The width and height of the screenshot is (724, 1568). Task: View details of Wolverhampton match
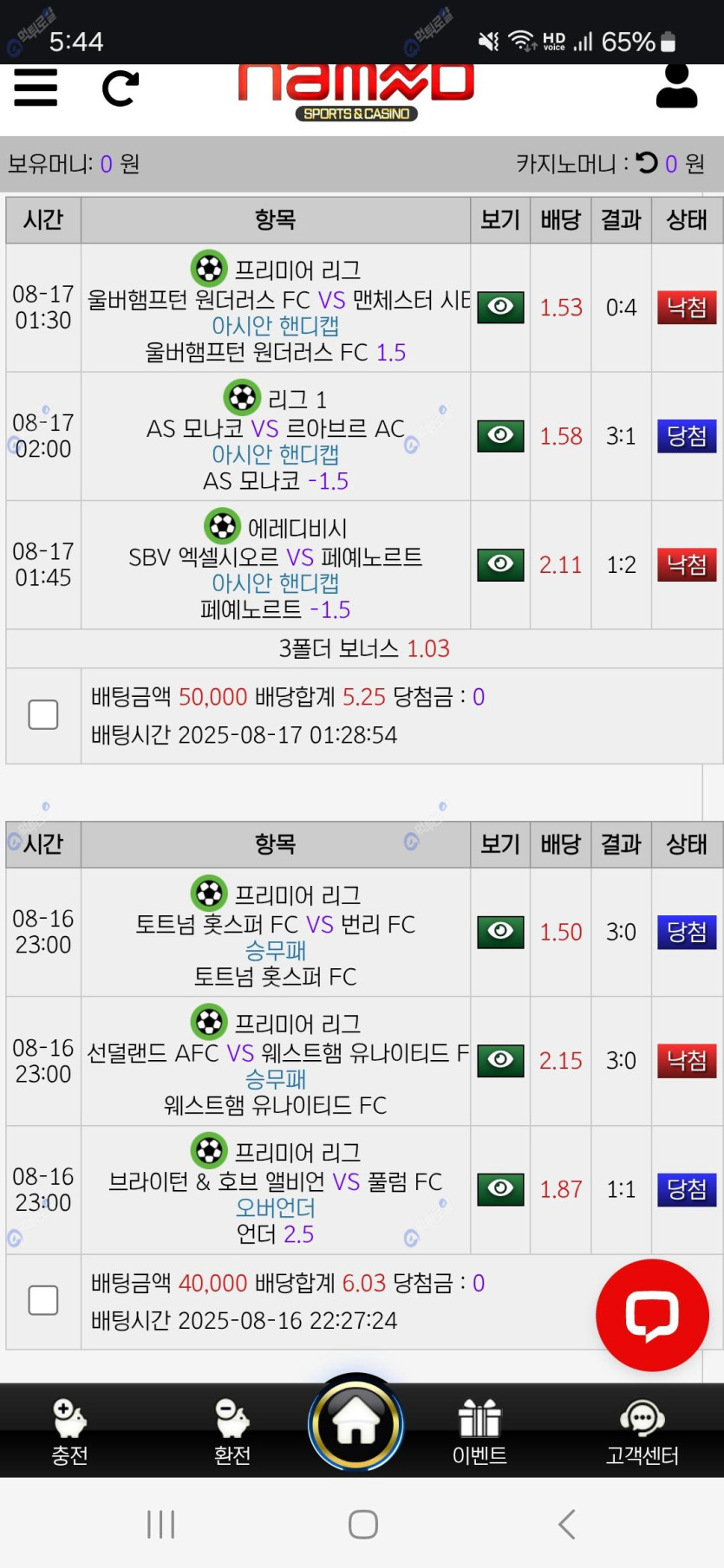(x=500, y=307)
